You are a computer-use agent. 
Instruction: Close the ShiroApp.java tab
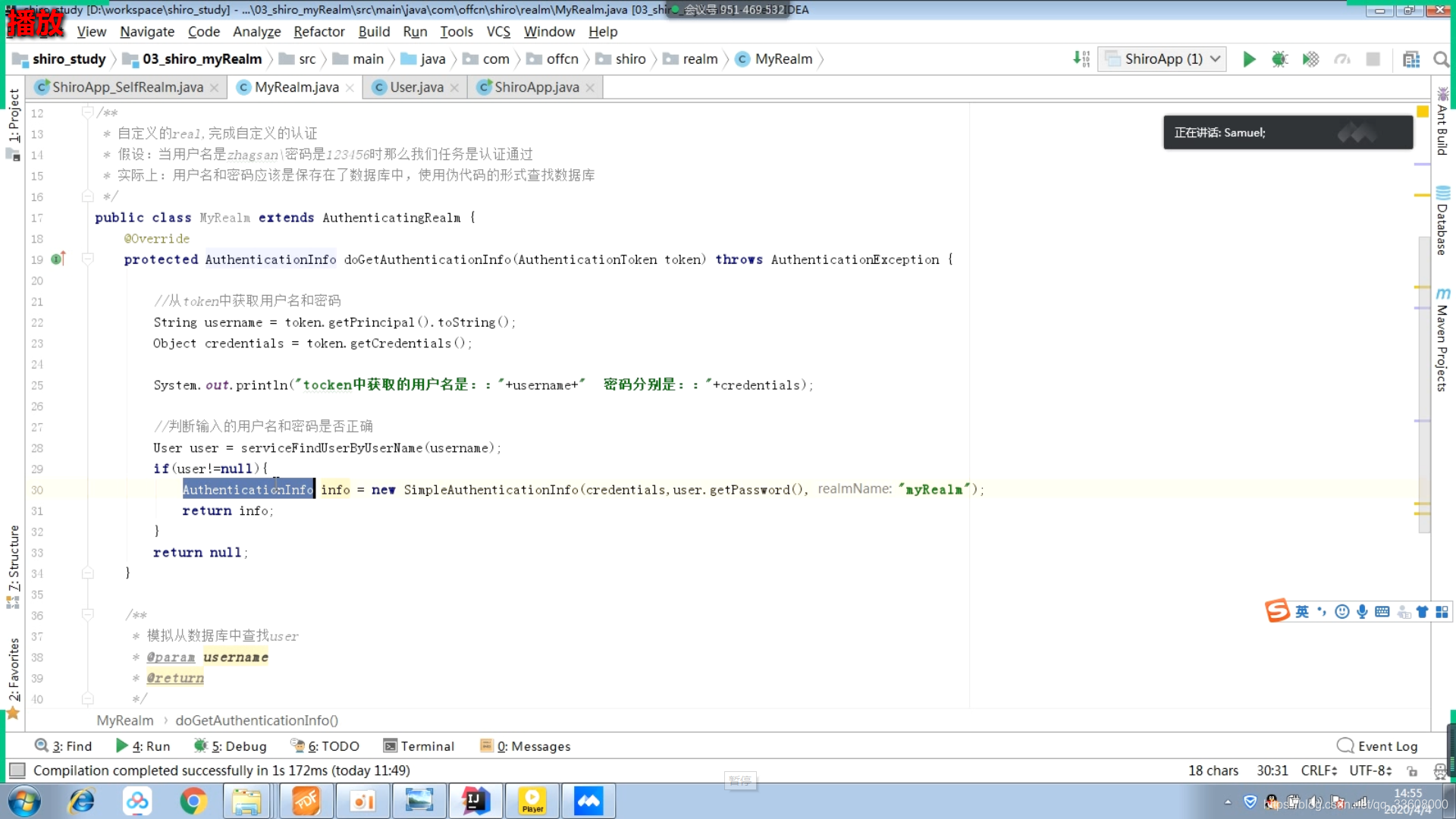[x=590, y=88]
